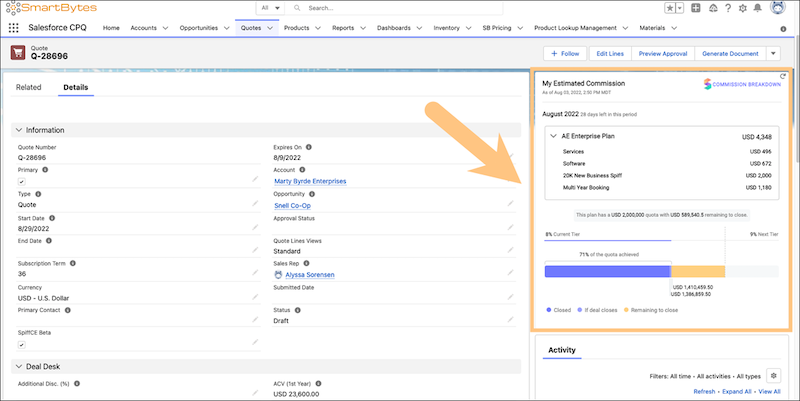Click into the global Search field

pos(393,8)
